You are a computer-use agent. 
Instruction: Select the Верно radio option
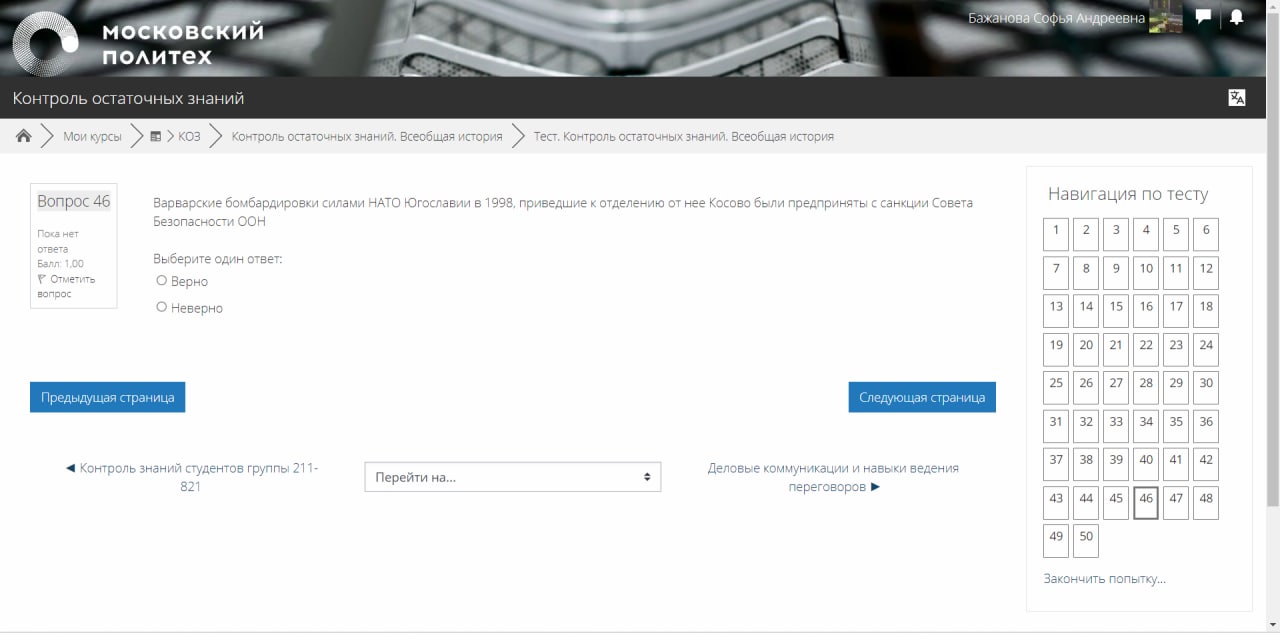[x=162, y=281]
